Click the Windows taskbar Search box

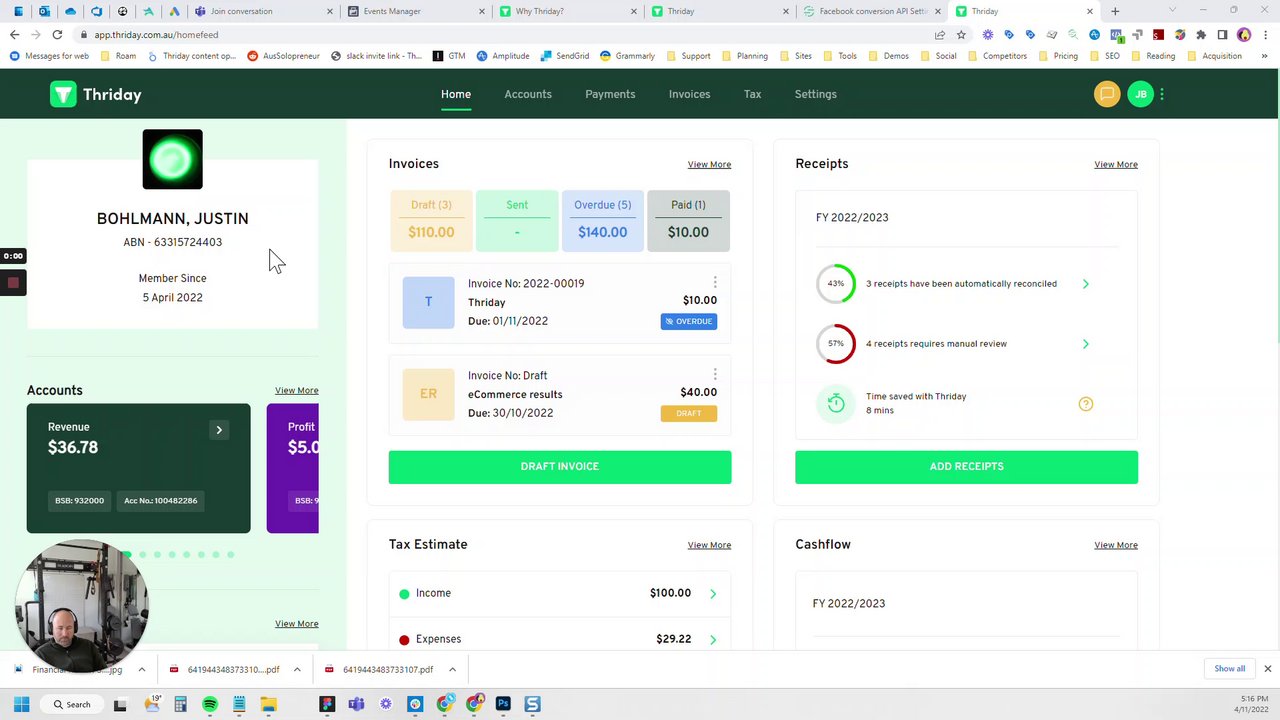pyautogui.click(x=72, y=704)
